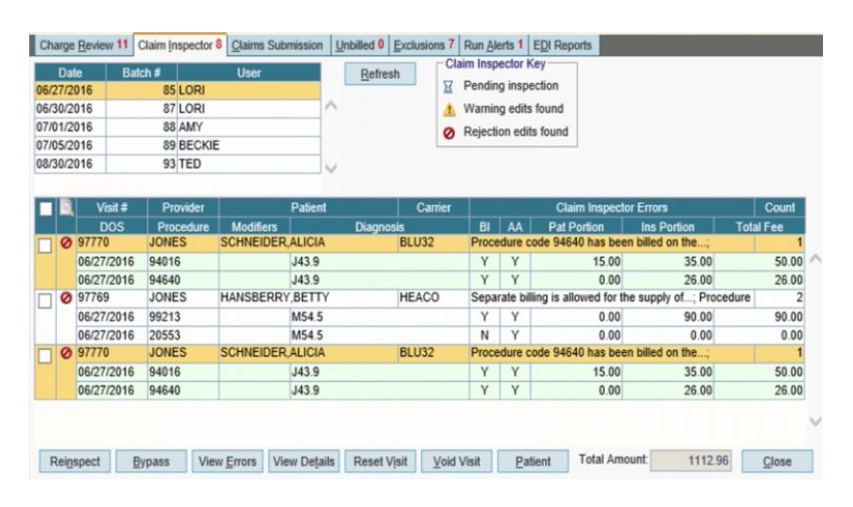853x507 pixels.
Task: Select batch 87 by LORI
Action: click(178, 109)
